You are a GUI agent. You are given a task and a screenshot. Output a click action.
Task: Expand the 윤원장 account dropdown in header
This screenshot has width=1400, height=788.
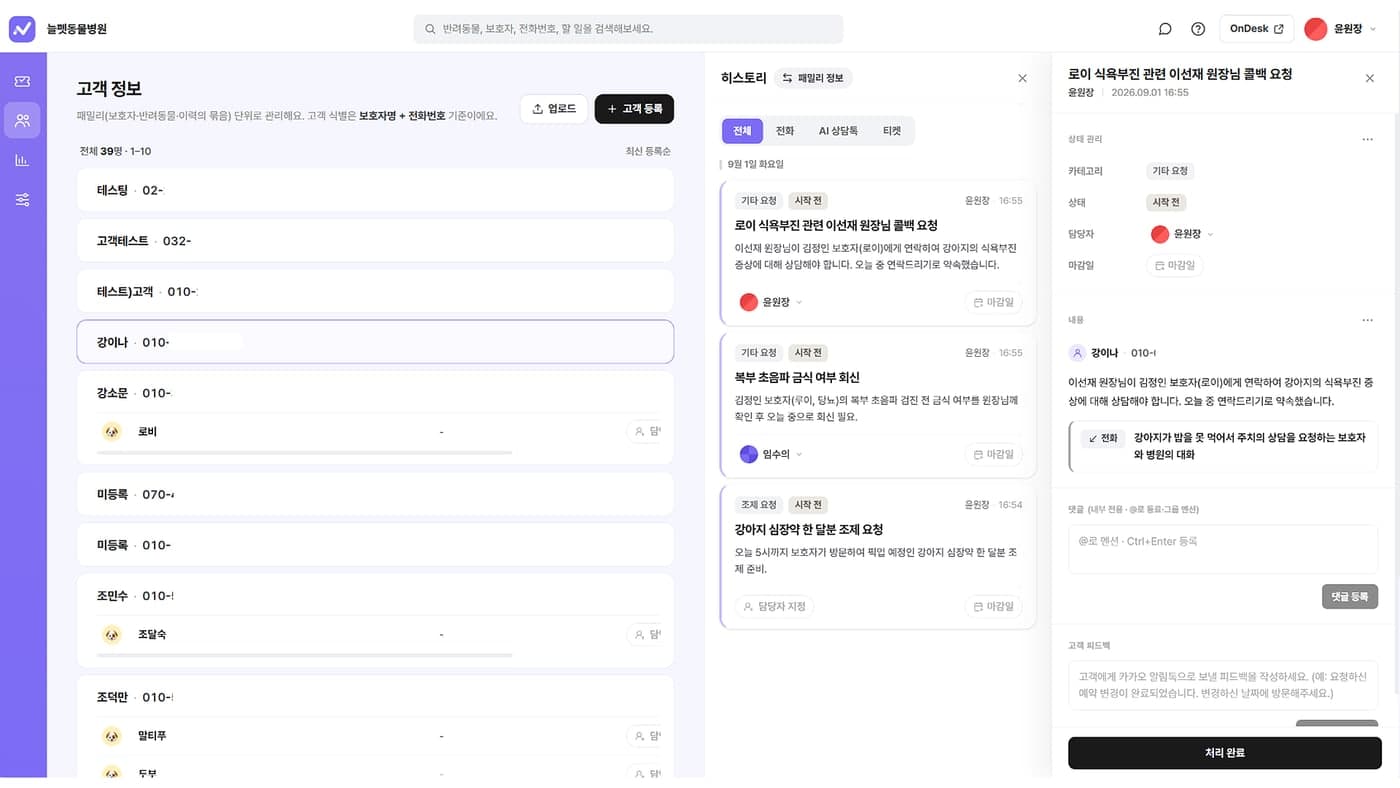1341,29
